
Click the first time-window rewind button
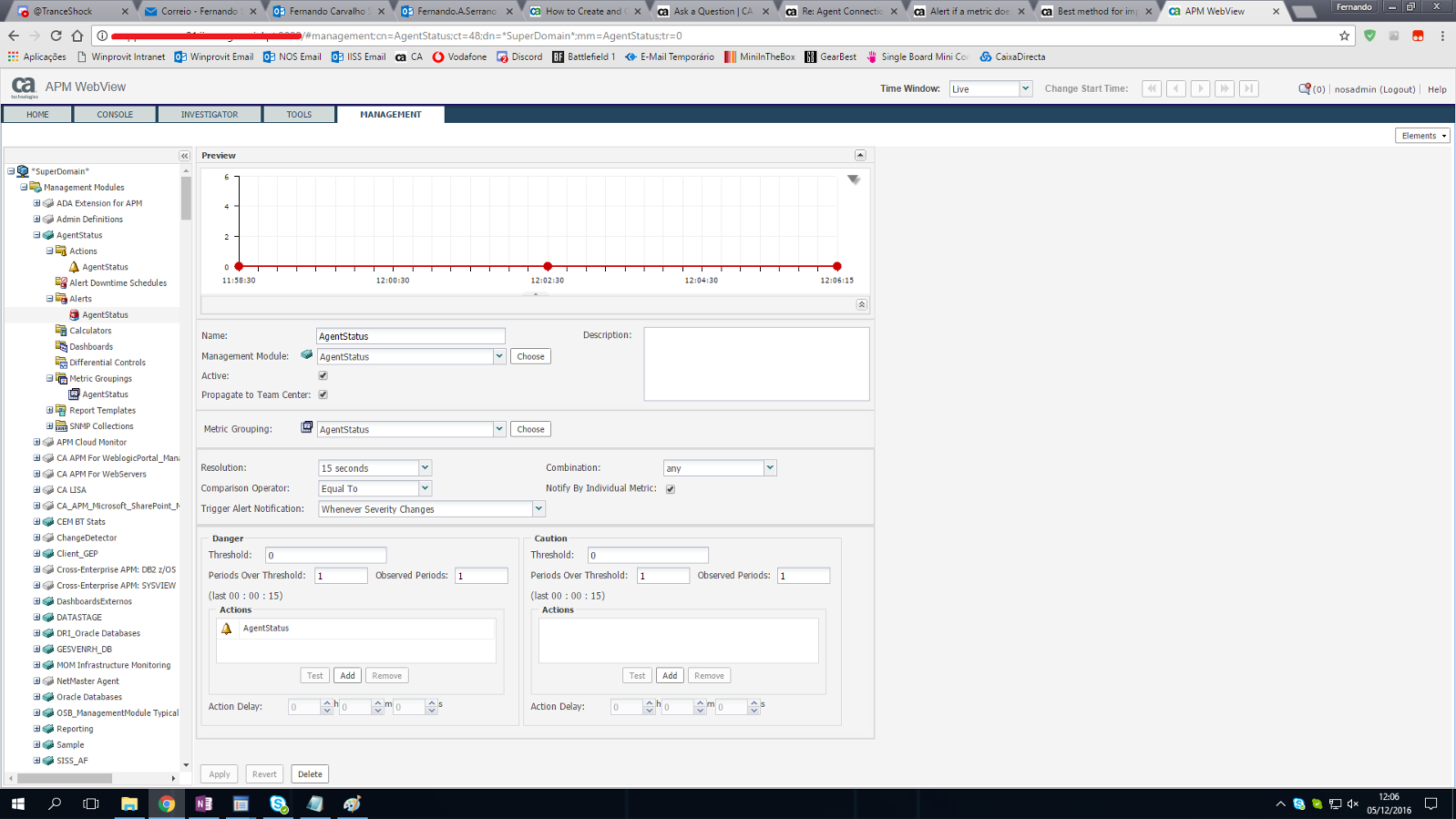tap(1152, 88)
